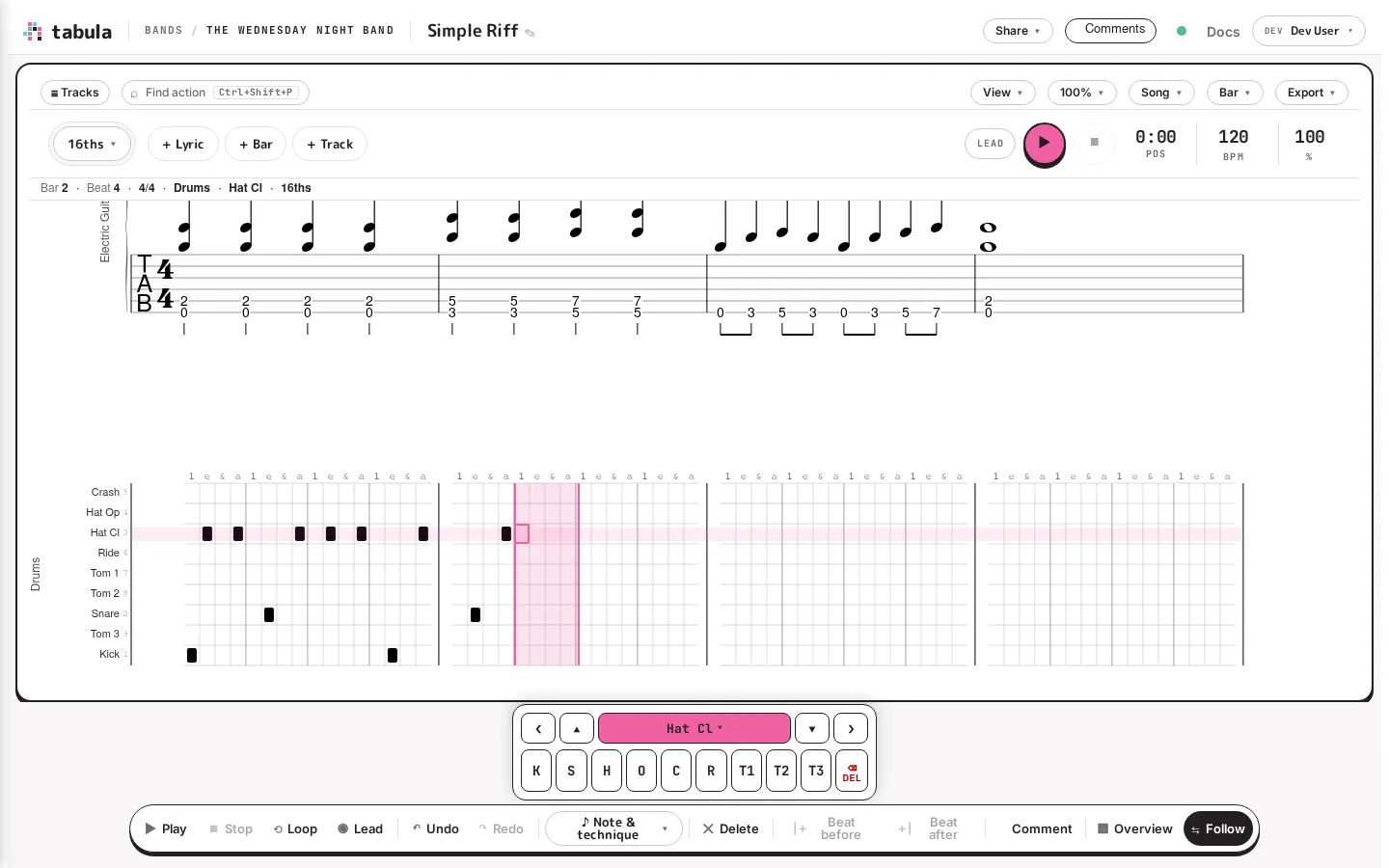
Task: Toggle Lead in the bottom toolbar
Action: (x=361, y=828)
